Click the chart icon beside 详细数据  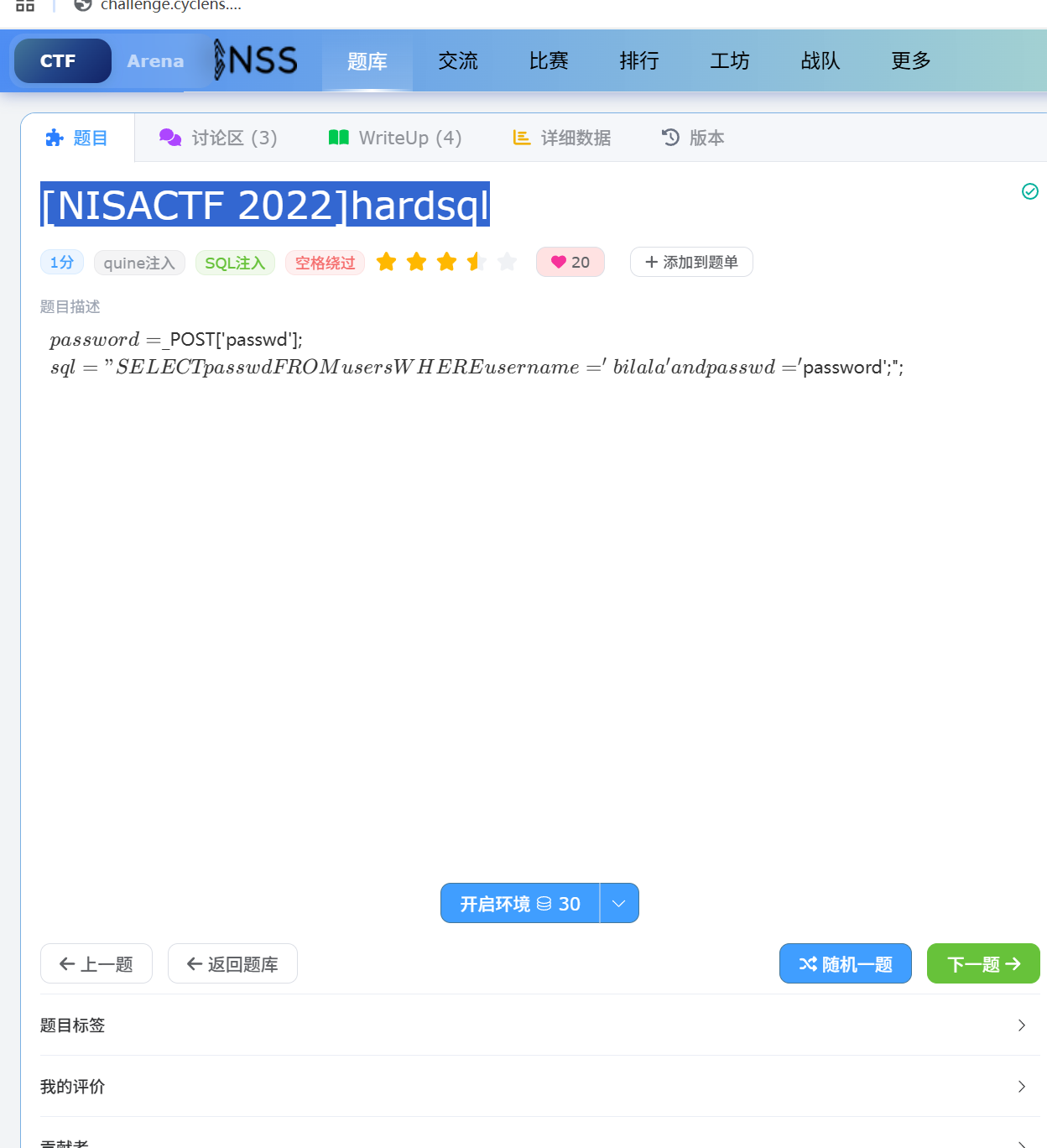522,138
